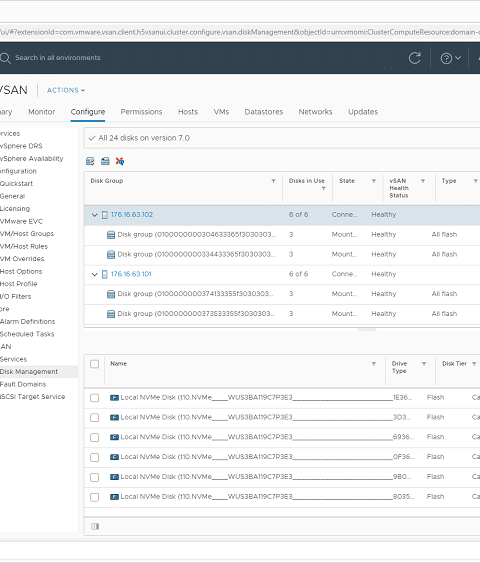Click the browser address bar URL
Image resolution: width=480 pixels, height=563 pixels.
click(x=240, y=32)
